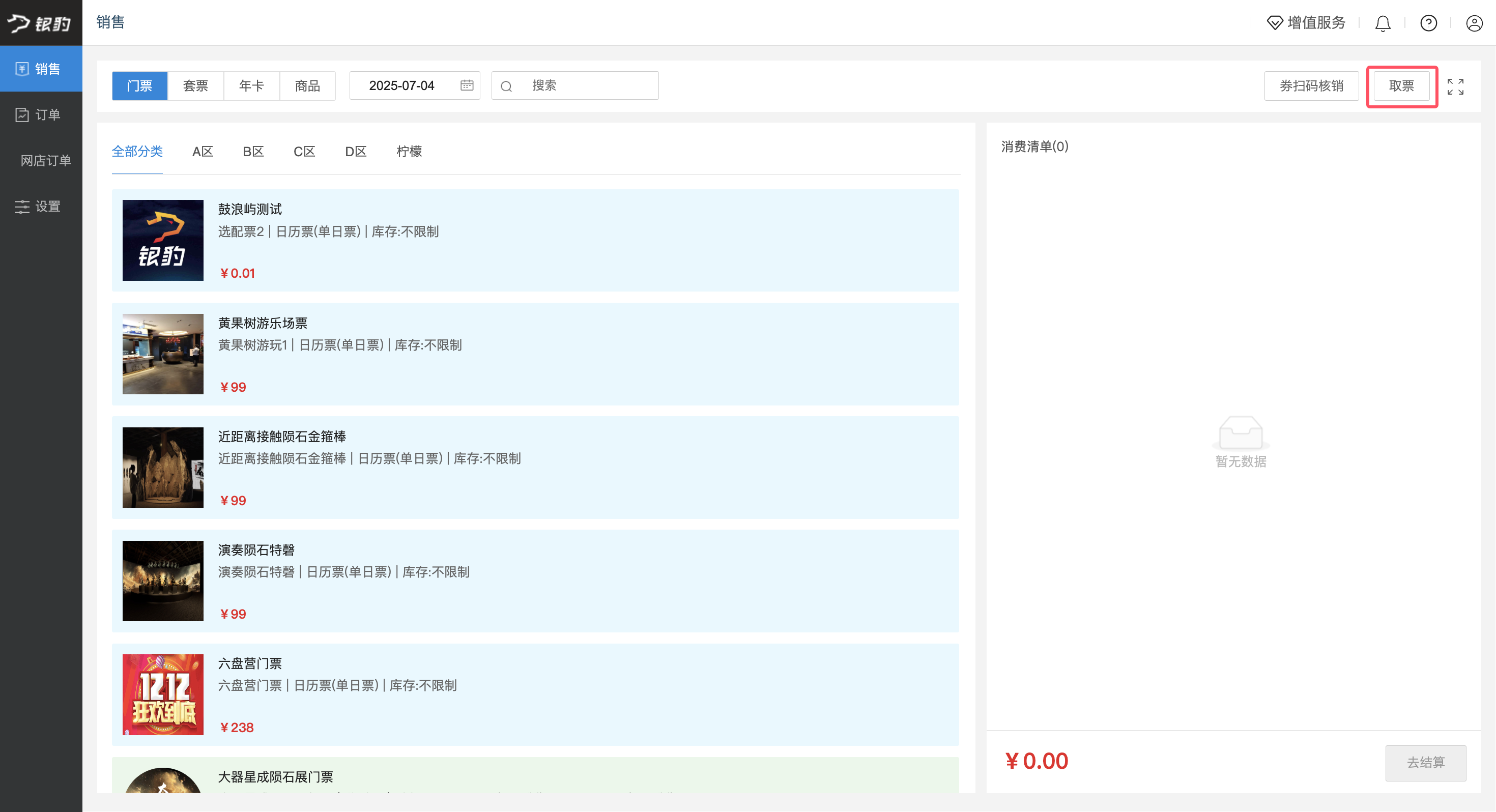This screenshot has height=812, width=1496.
Task: Click the ￥0.01 price
Action: (238, 273)
